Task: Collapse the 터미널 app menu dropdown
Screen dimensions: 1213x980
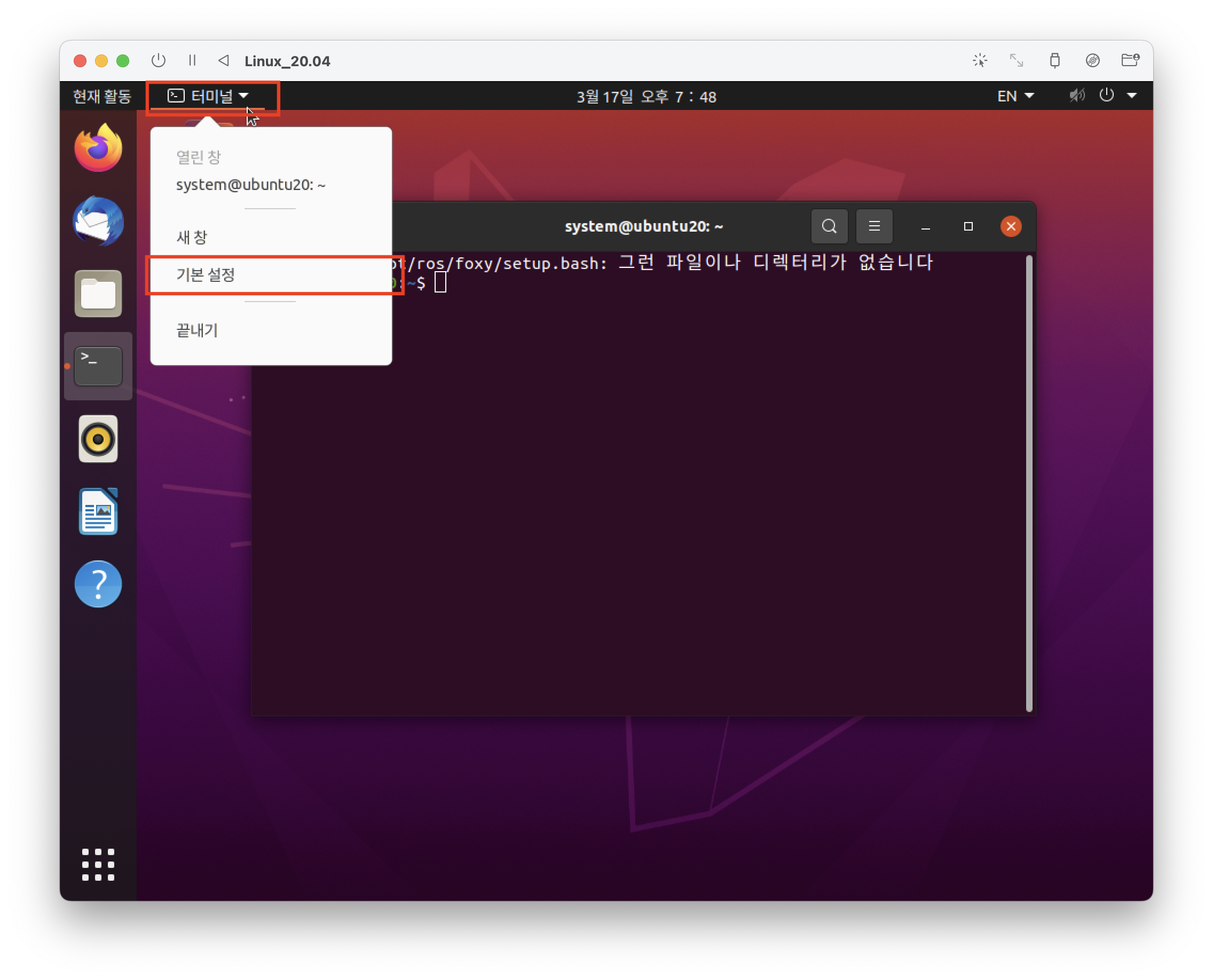Action: [x=209, y=97]
